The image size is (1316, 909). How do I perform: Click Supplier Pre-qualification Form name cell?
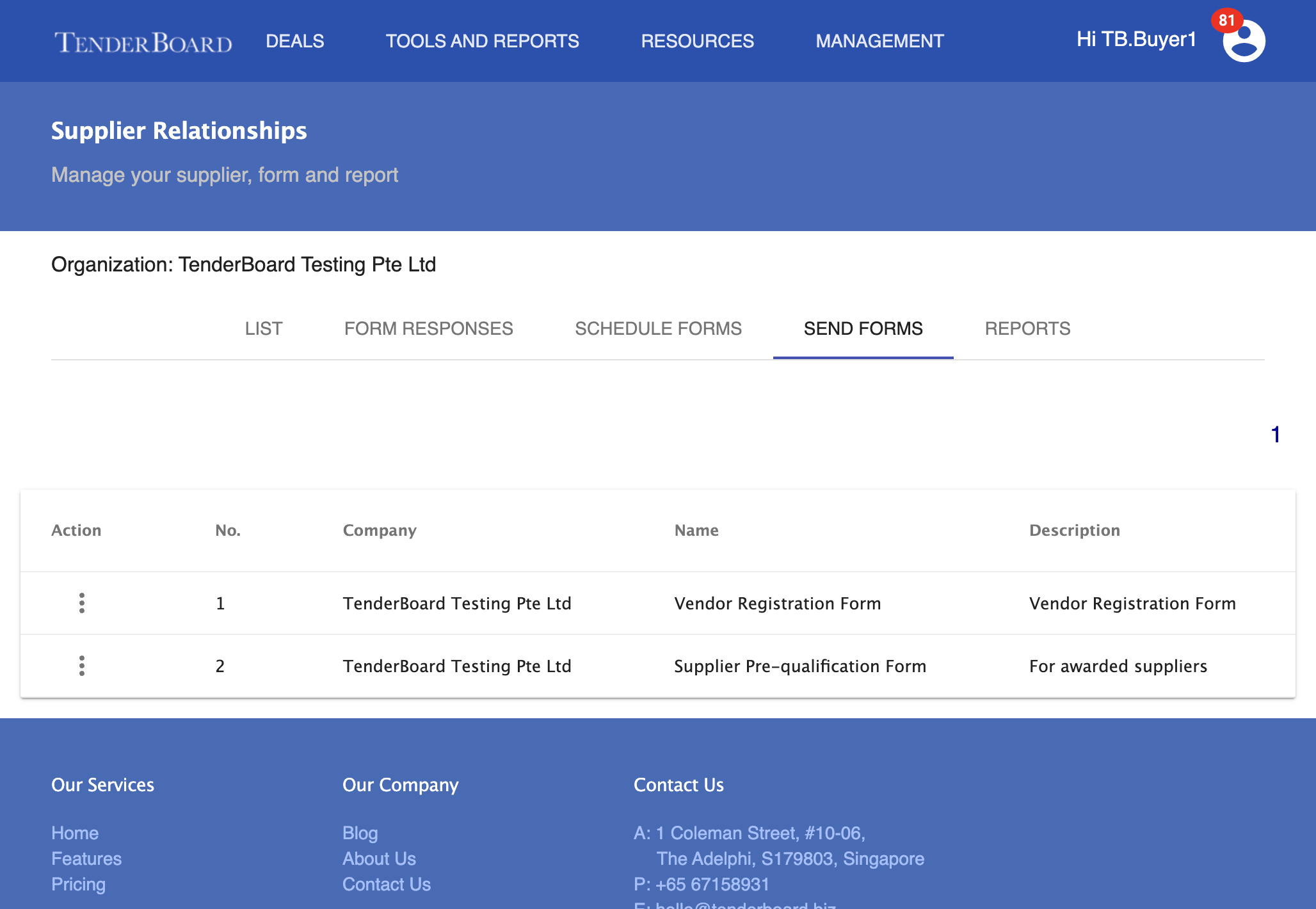tap(800, 666)
